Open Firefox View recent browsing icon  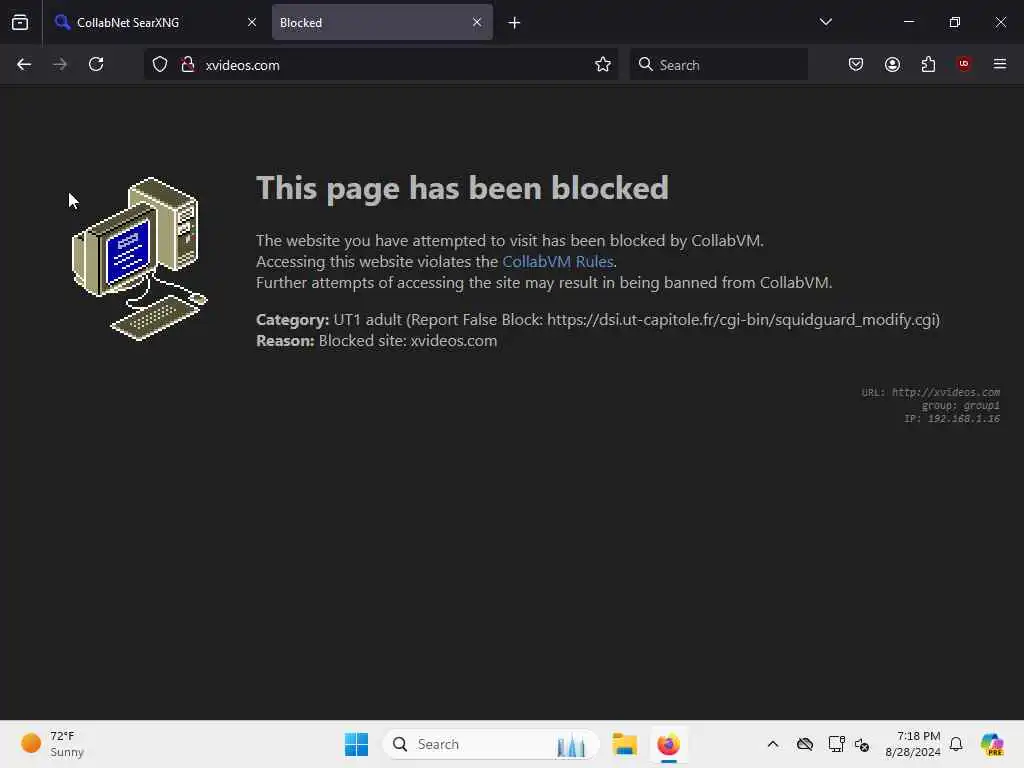[x=20, y=22]
